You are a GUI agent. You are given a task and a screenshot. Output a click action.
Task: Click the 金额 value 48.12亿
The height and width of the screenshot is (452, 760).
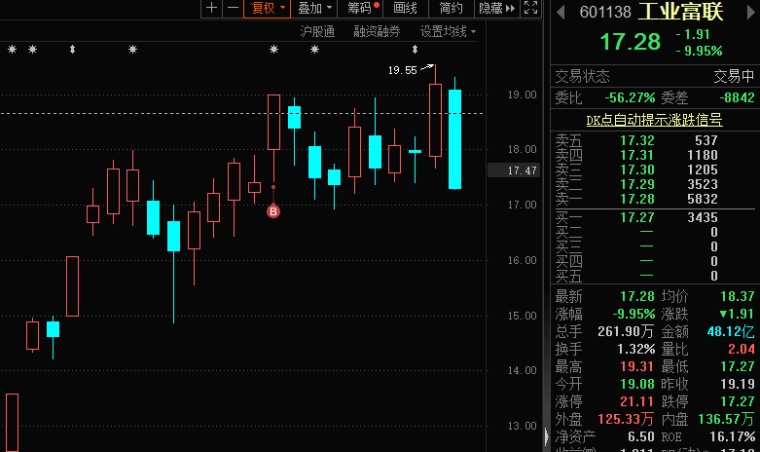click(x=730, y=331)
